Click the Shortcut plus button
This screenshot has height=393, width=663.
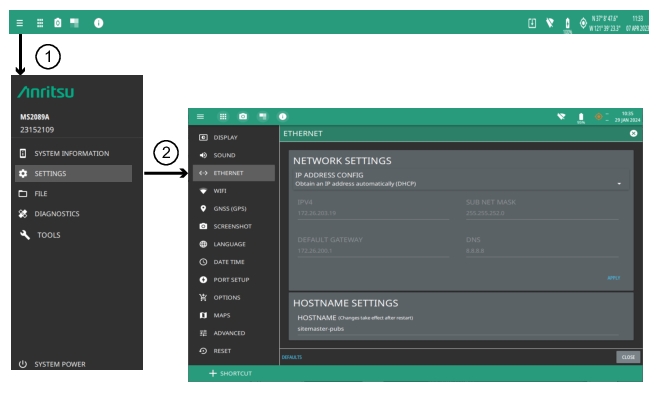230,373
